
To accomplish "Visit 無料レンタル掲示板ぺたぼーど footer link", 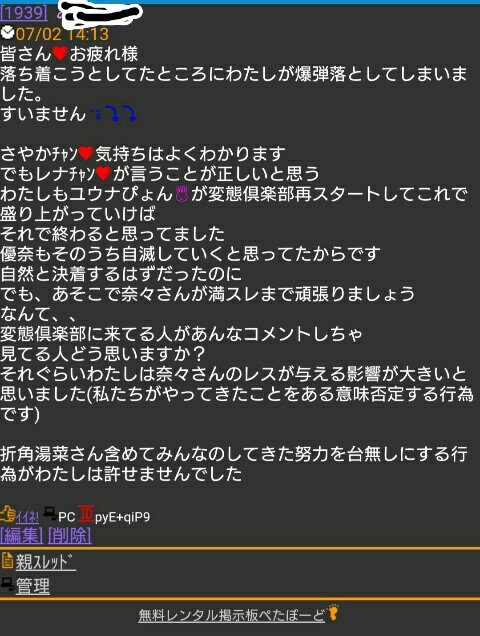I will coord(232,615).
